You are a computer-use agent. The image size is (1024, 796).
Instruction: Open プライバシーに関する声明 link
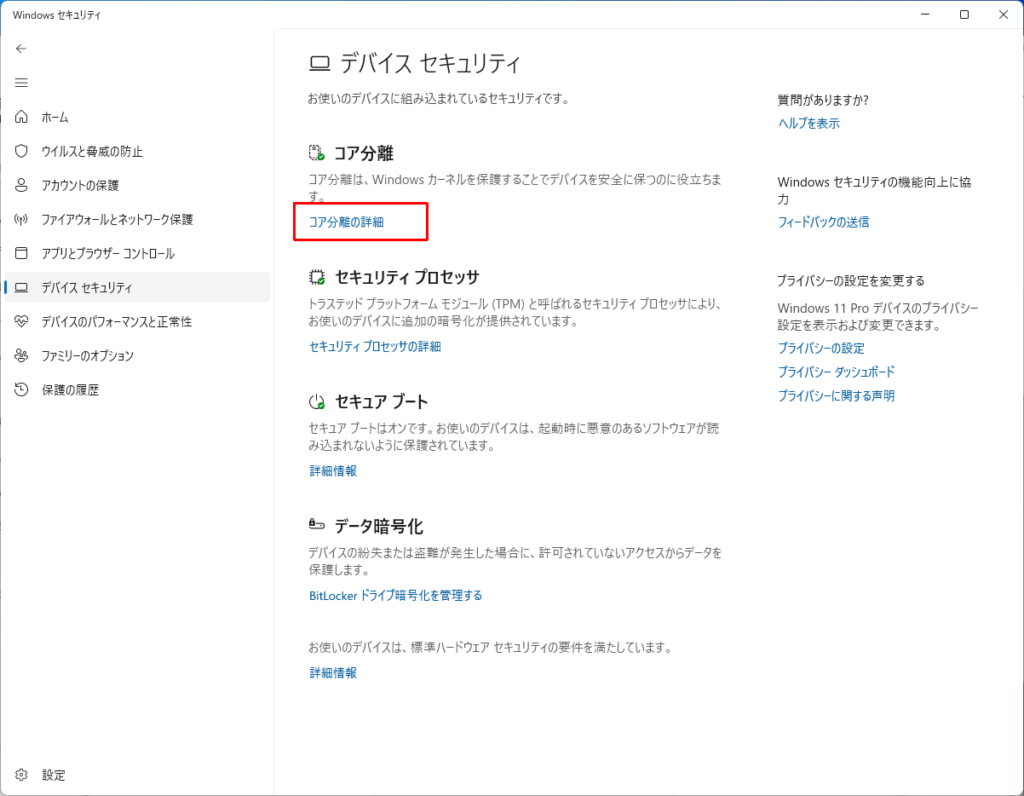click(x=836, y=396)
